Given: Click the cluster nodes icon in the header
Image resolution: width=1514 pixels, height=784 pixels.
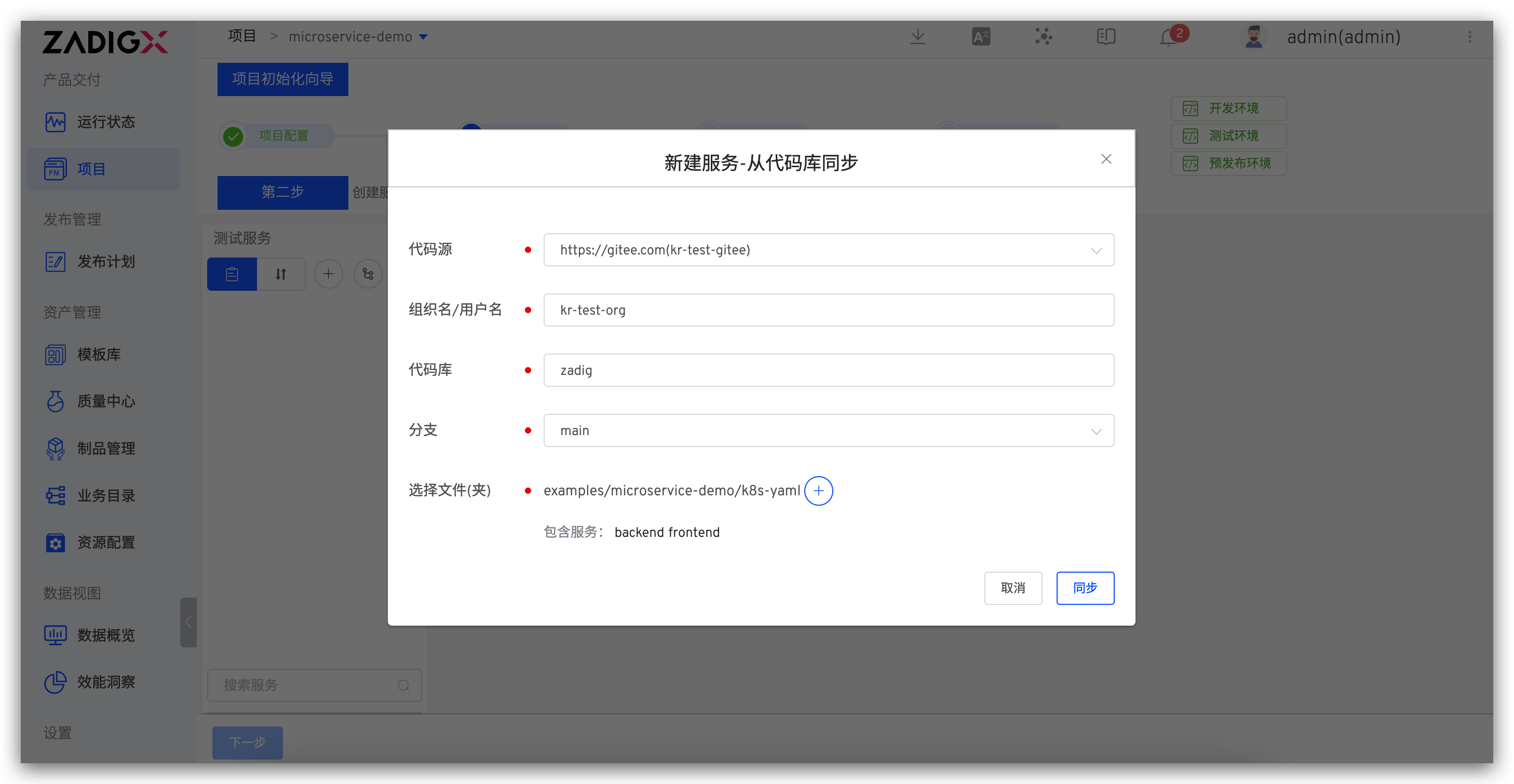Looking at the screenshot, I should 1043,36.
